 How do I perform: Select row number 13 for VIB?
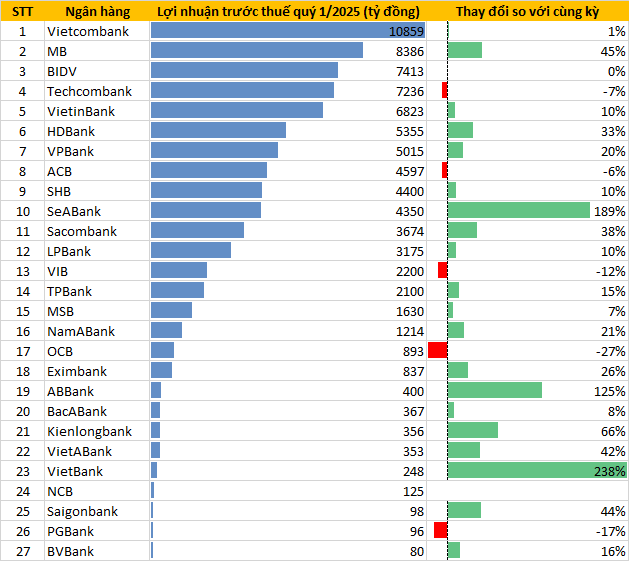[x=21, y=271]
